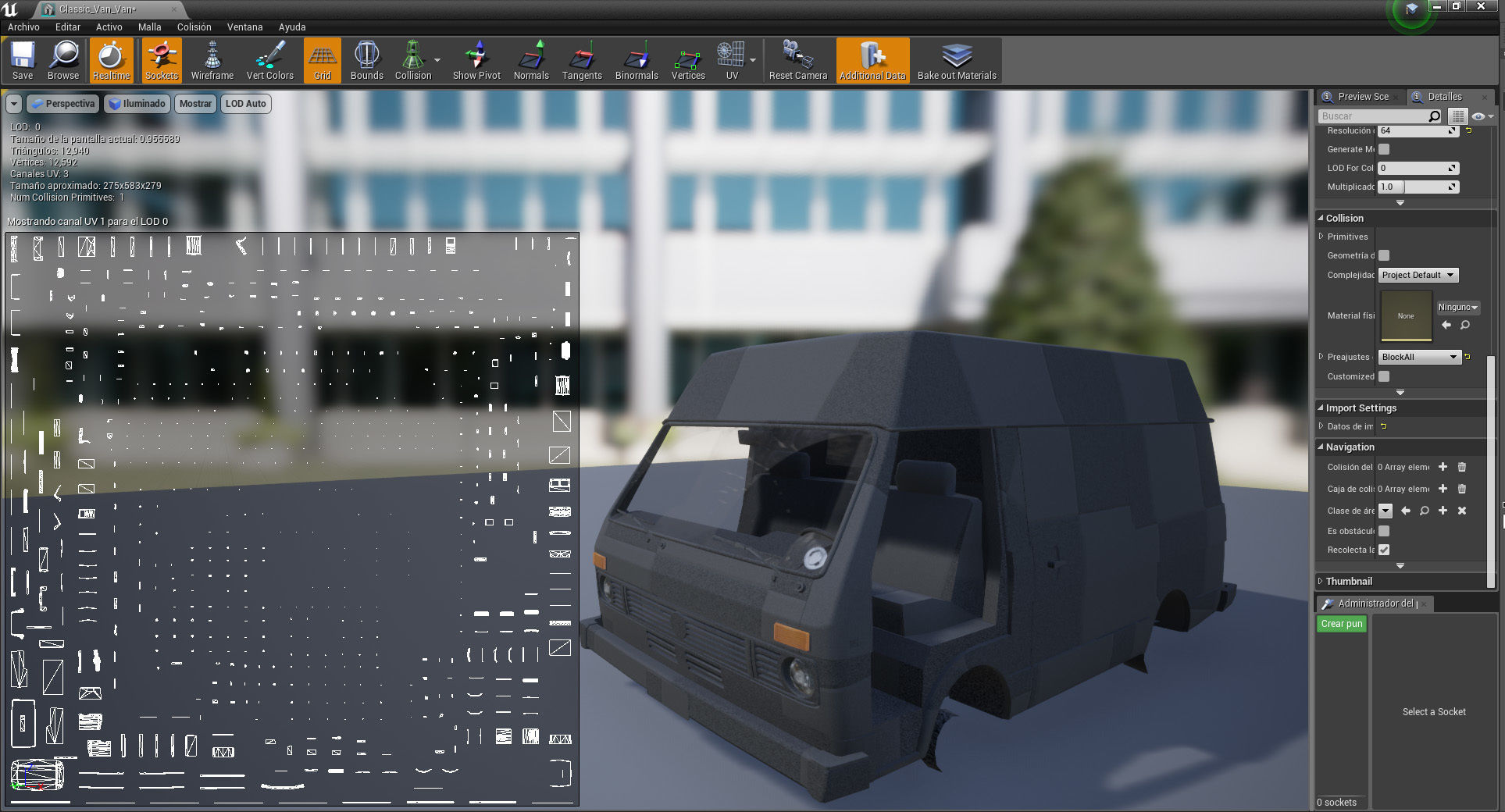
Task: Toggle Sockets display
Action: point(162,61)
